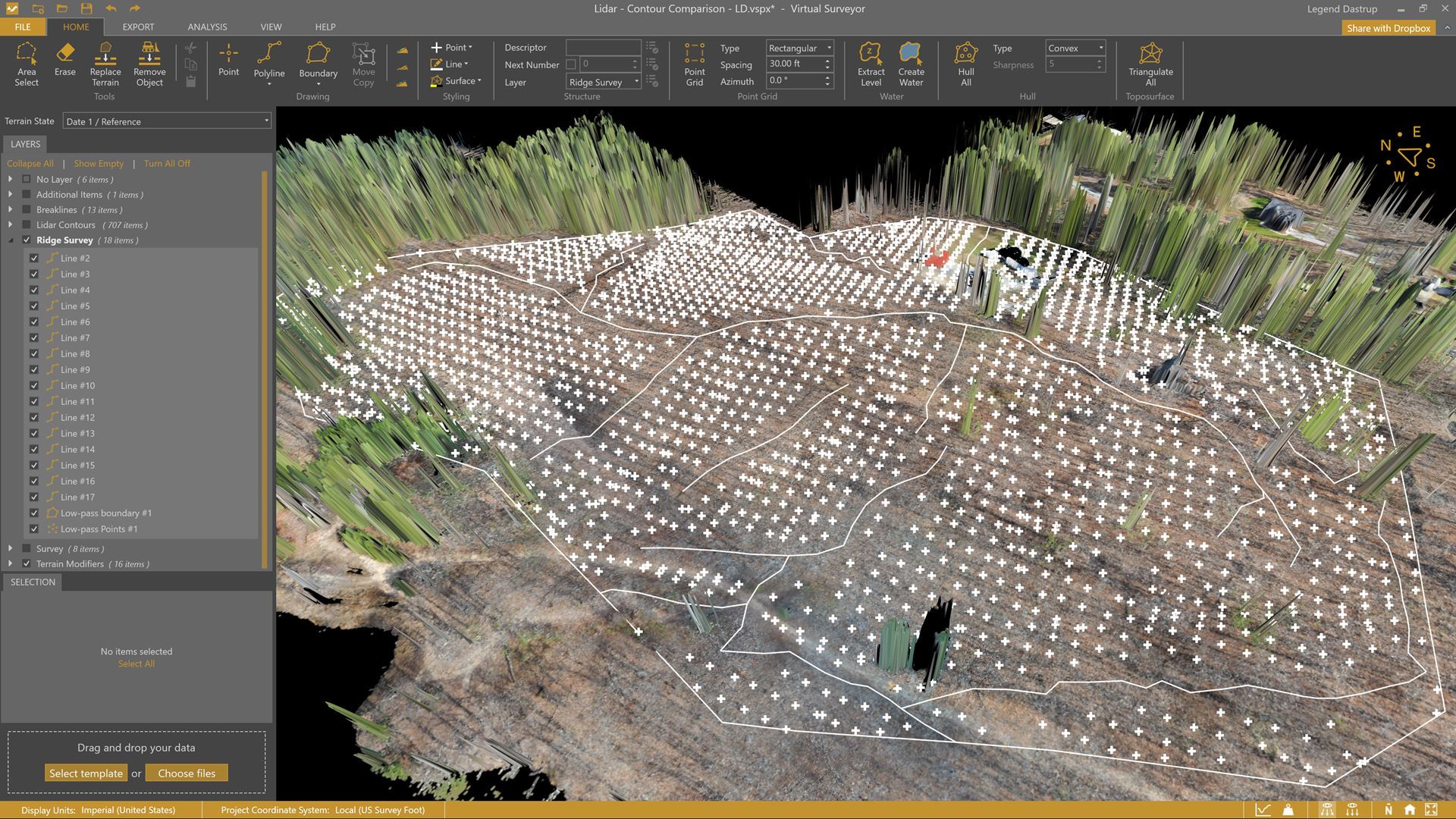The width and height of the screenshot is (1456, 819).
Task: Open the Point Grid Type dropdown
Action: [799, 48]
